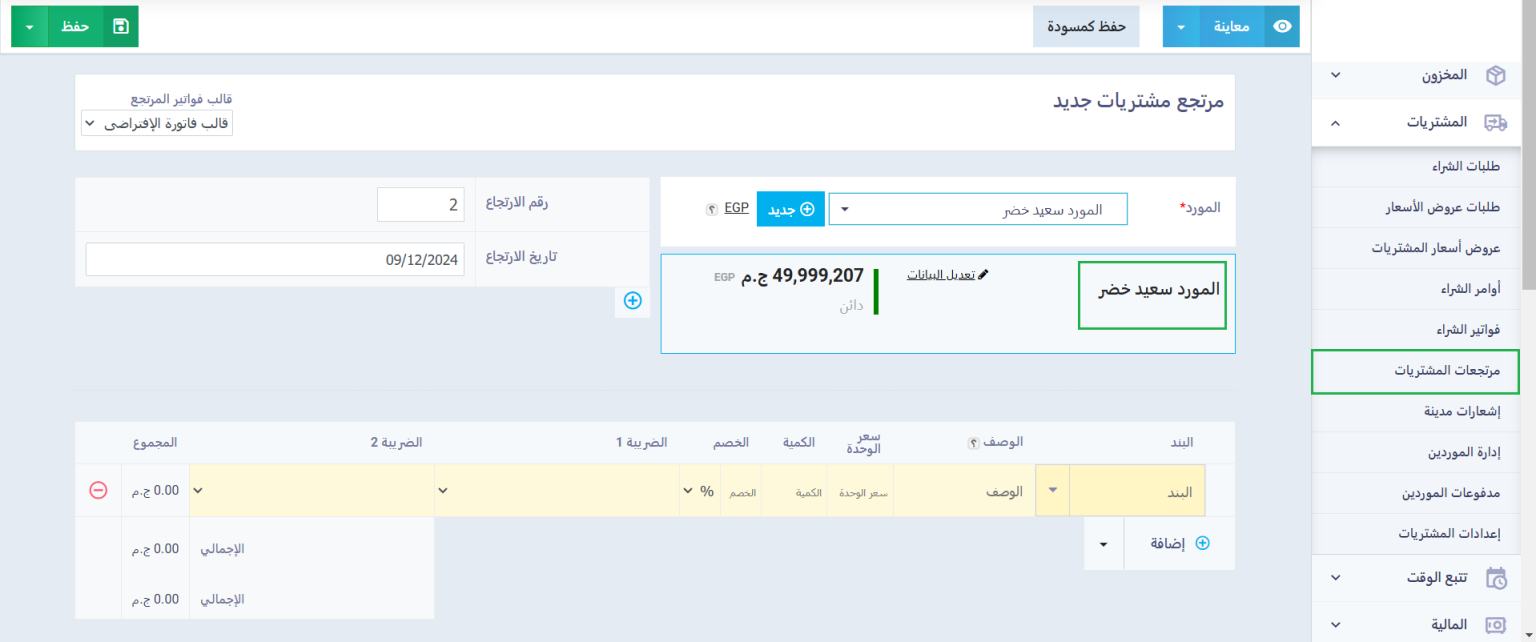
Task: Click the blue جديد new supplier button
Action: pos(790,209)
